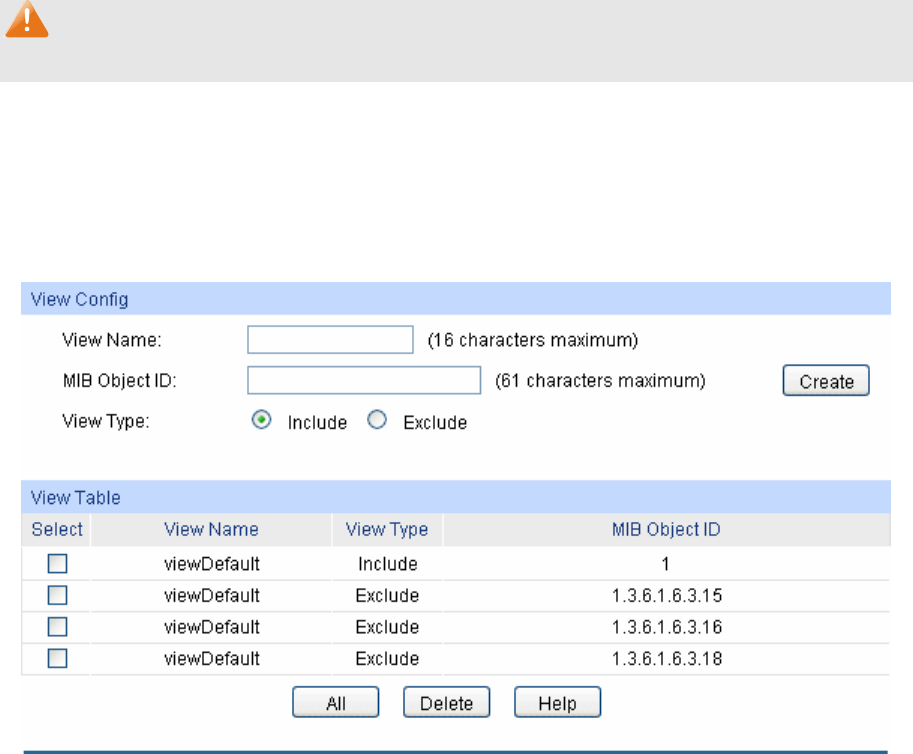Choose the Exclude view type radio button

377,421
